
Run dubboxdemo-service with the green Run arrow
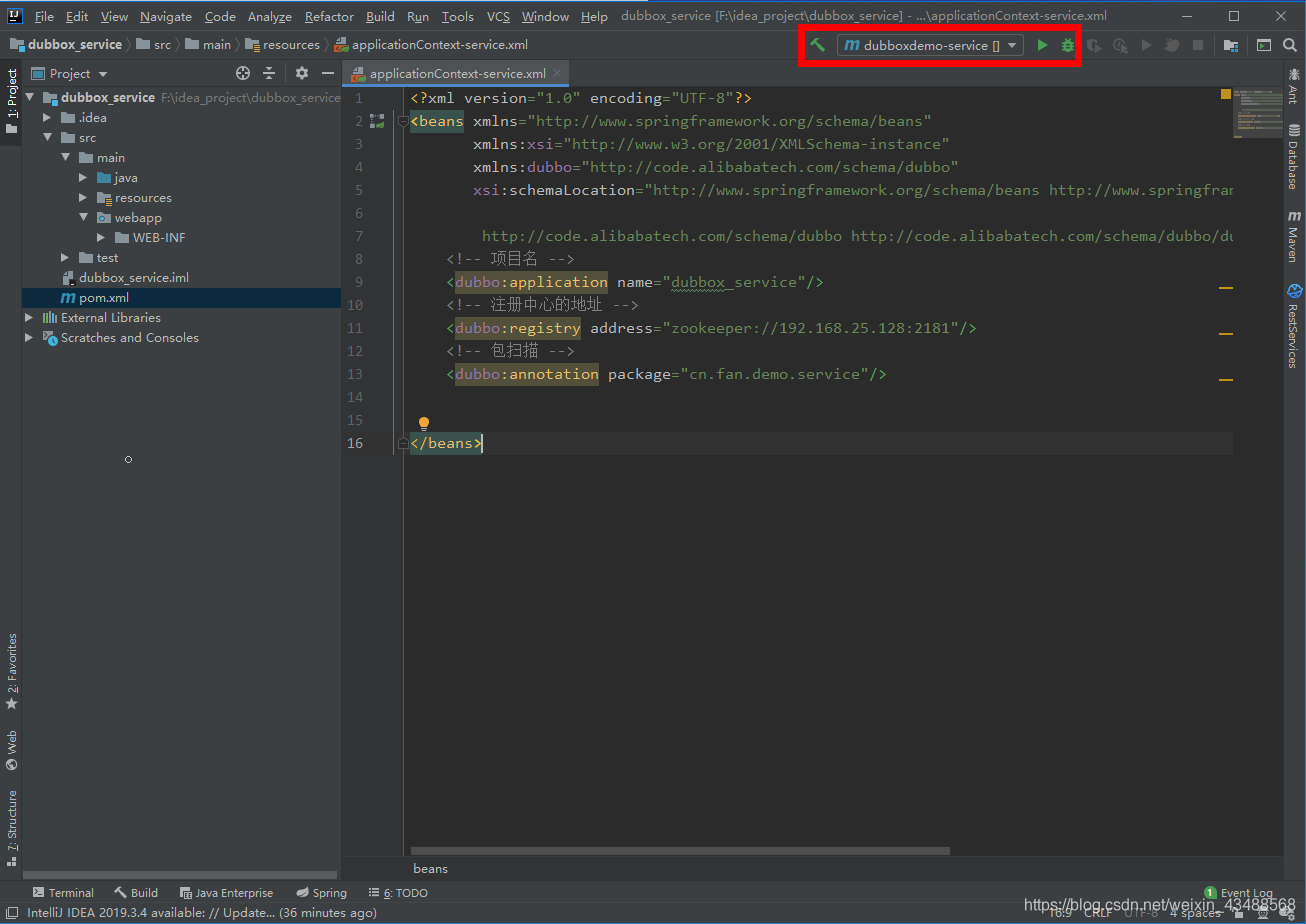tap(1041, 45)
